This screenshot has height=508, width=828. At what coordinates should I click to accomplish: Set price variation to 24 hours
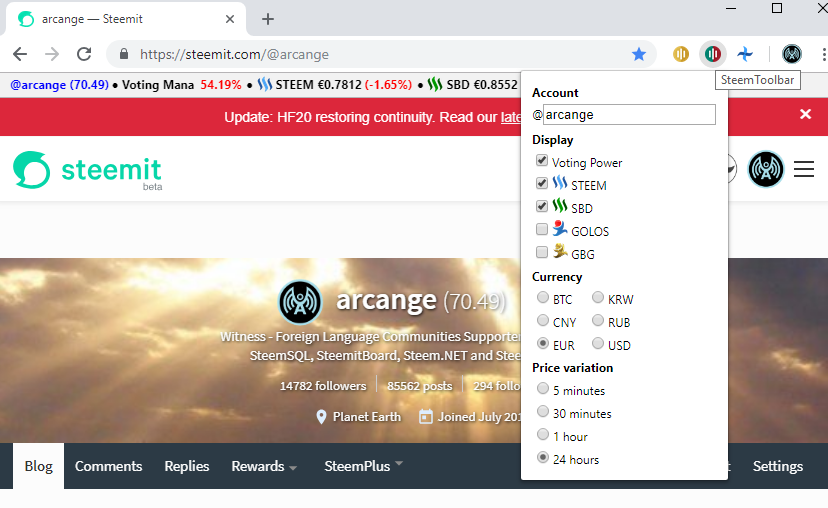click(543, 457)
